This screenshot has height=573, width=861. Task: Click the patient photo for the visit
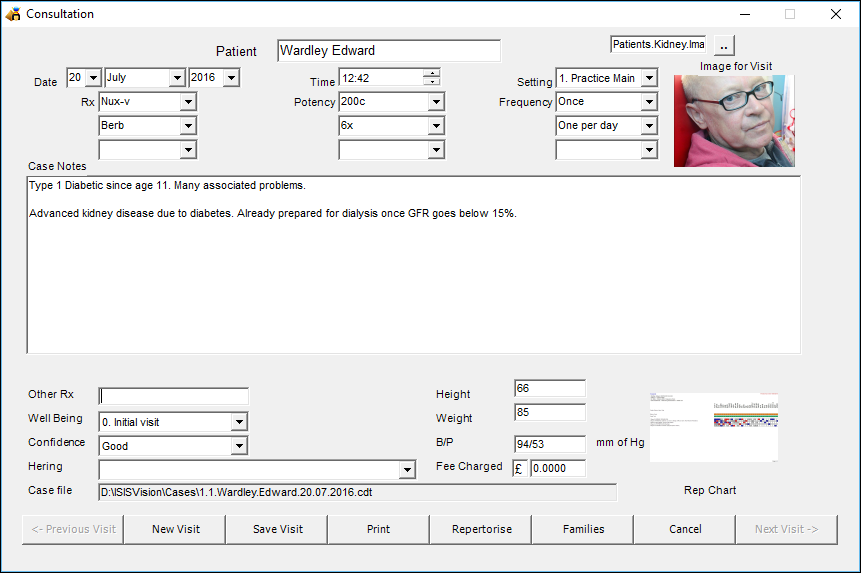coord(734,121)
